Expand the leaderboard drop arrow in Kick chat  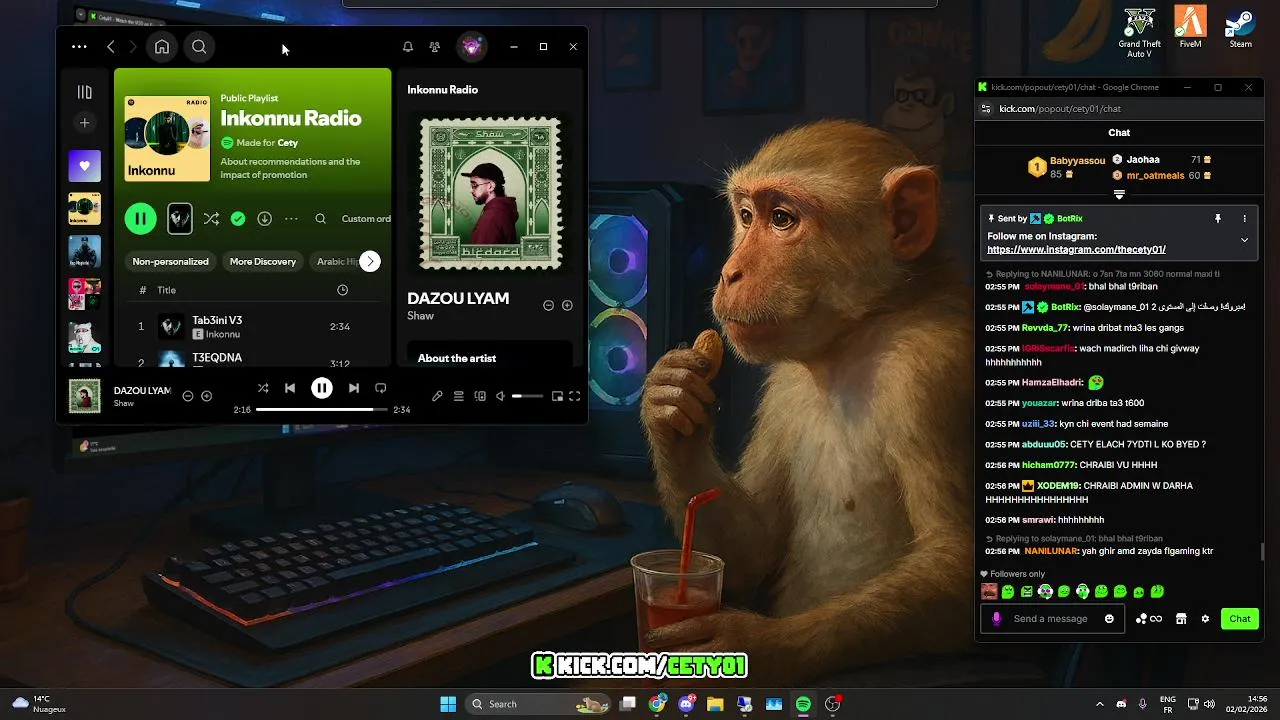1119,195
